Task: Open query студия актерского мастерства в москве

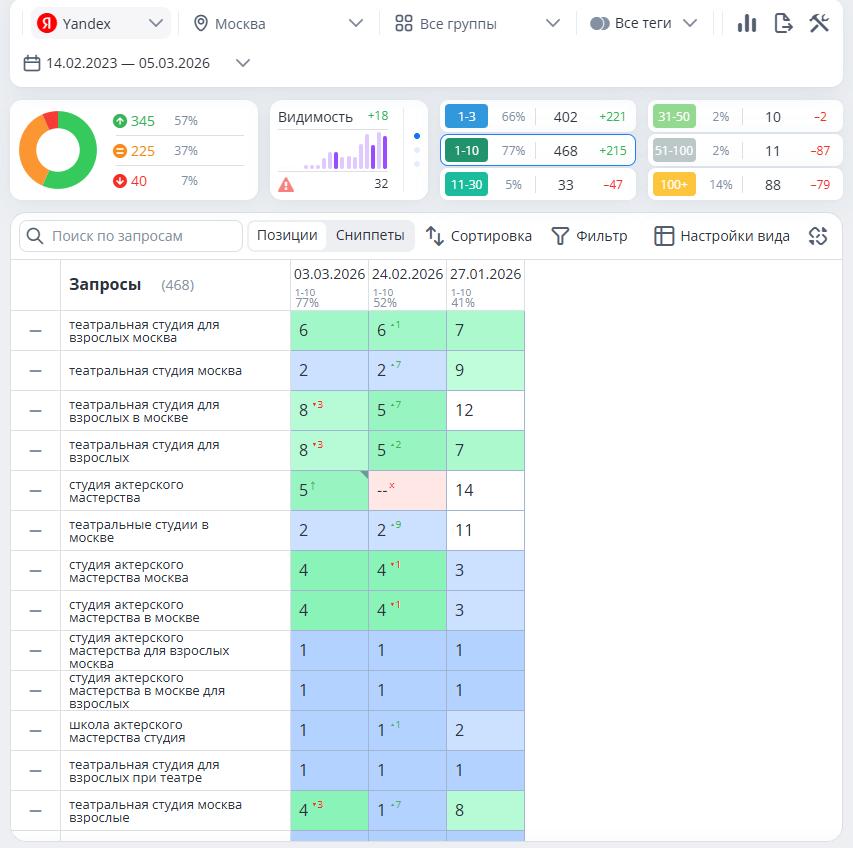Action: click(134, 611)
